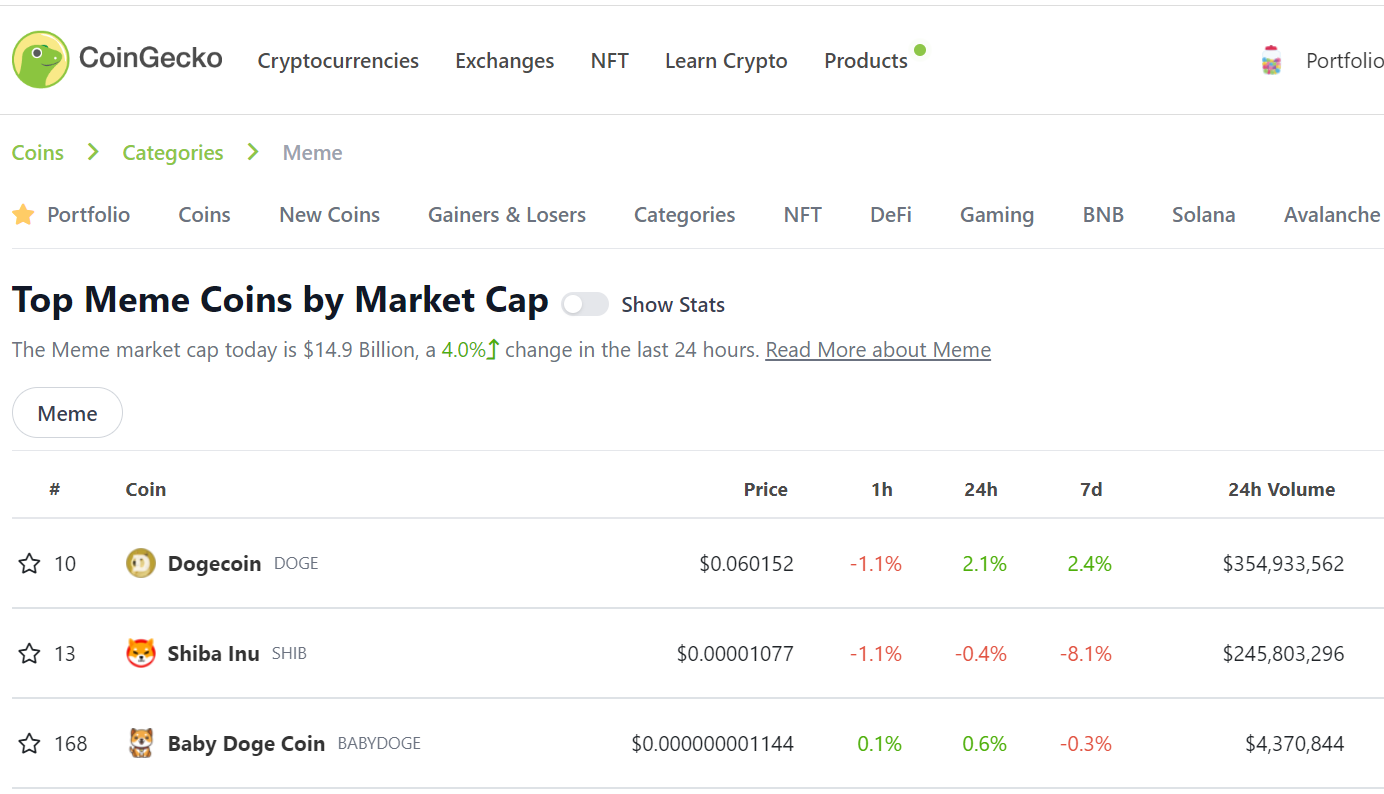
Task: Open the Learn Crypto menu
Action: pyautogui.click(x=726, y=61)
